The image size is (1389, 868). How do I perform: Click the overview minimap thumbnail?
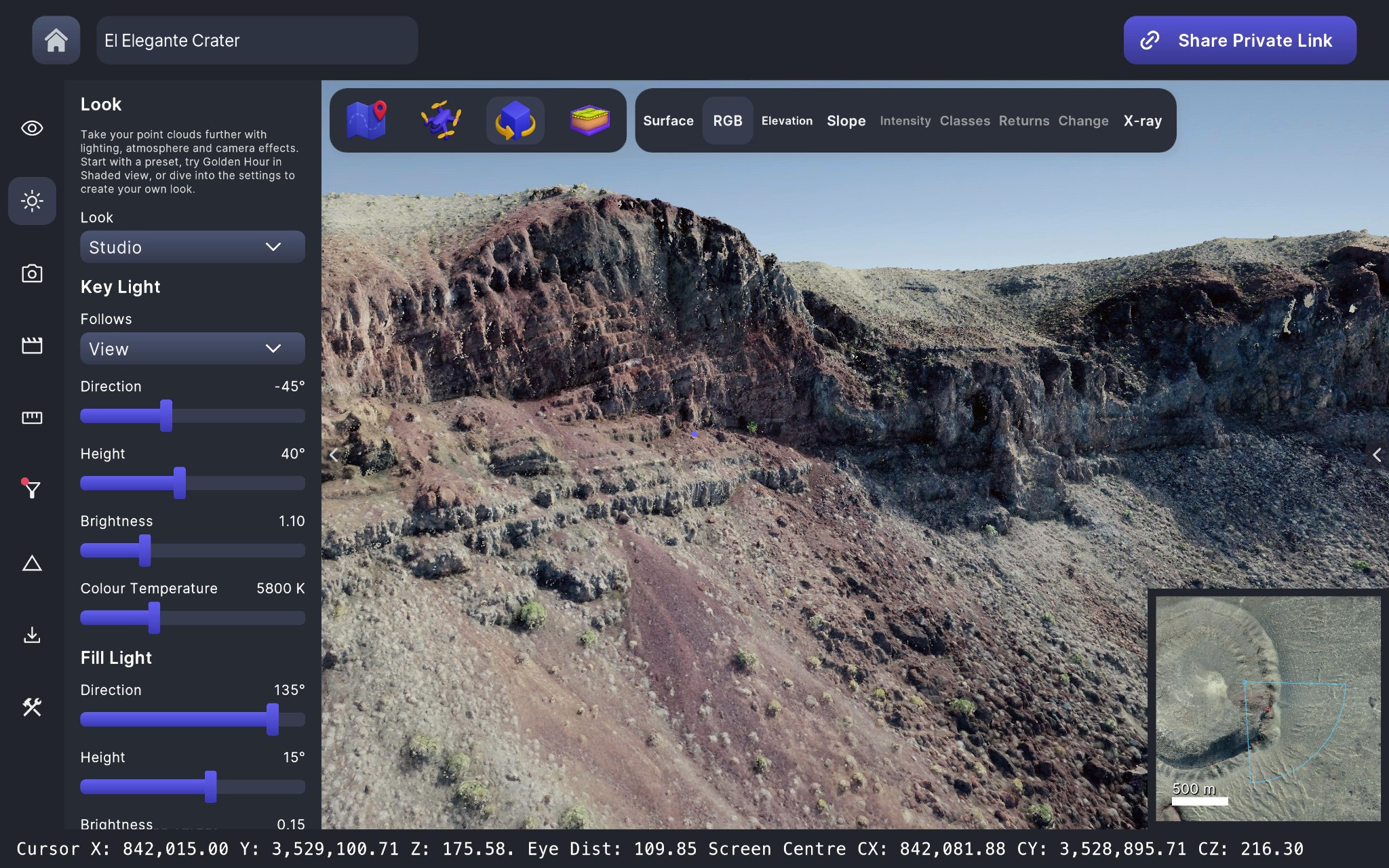[1268, 709]
